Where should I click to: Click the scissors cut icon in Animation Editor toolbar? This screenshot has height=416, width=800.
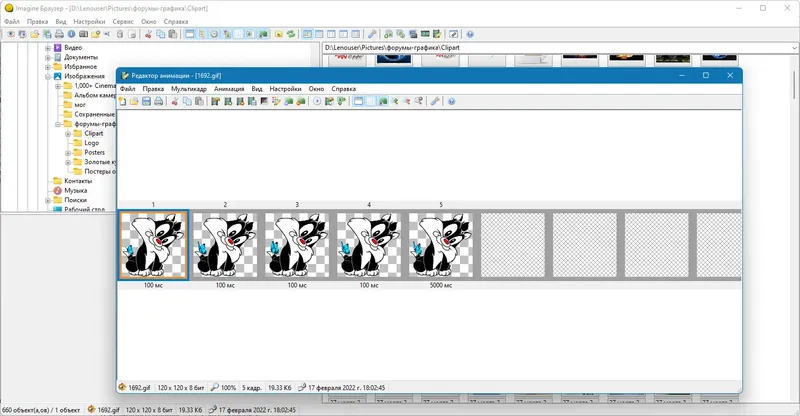pos(175,102)
